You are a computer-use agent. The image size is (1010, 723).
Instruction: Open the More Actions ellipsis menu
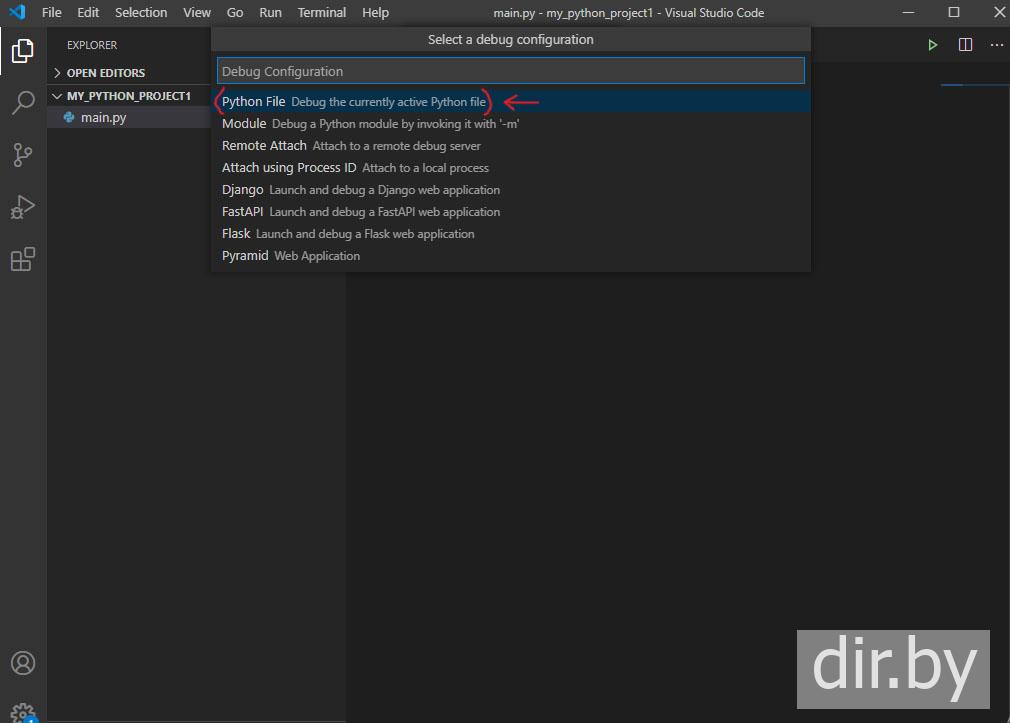pos(996,45)
